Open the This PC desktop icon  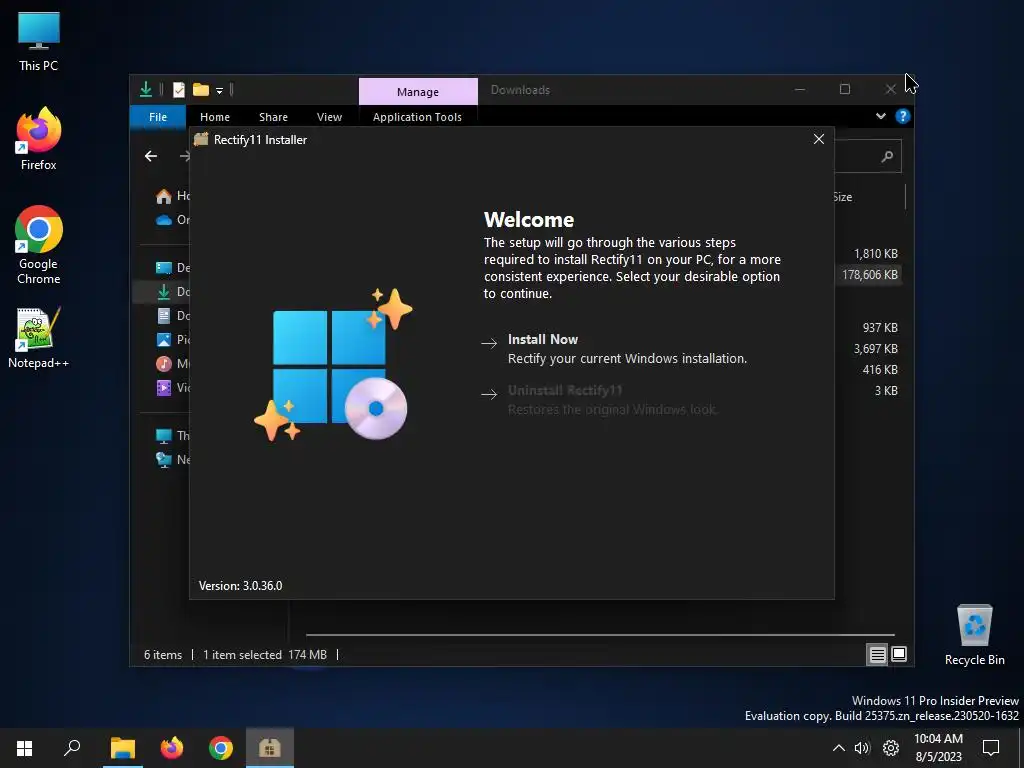39,42
